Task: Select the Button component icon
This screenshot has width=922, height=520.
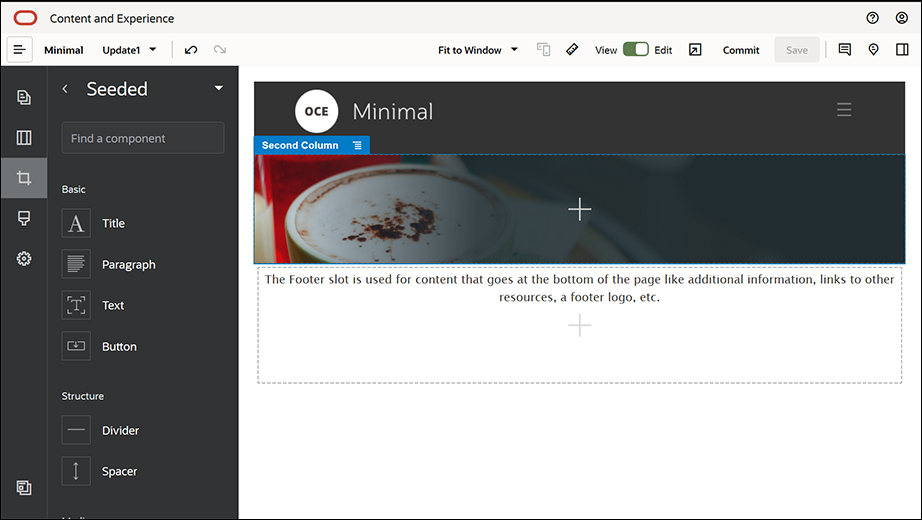Action: coord(76,346)
